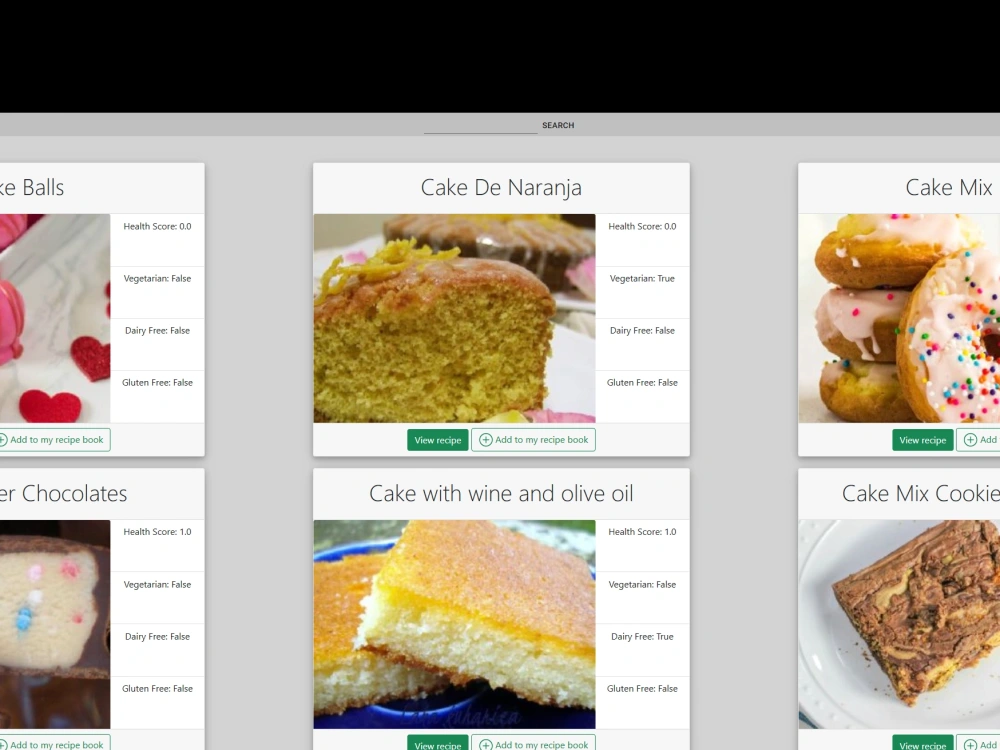Click the donut photo on the Cake Mix card
Screen dimensions: 1000x750
coord(898,318)
